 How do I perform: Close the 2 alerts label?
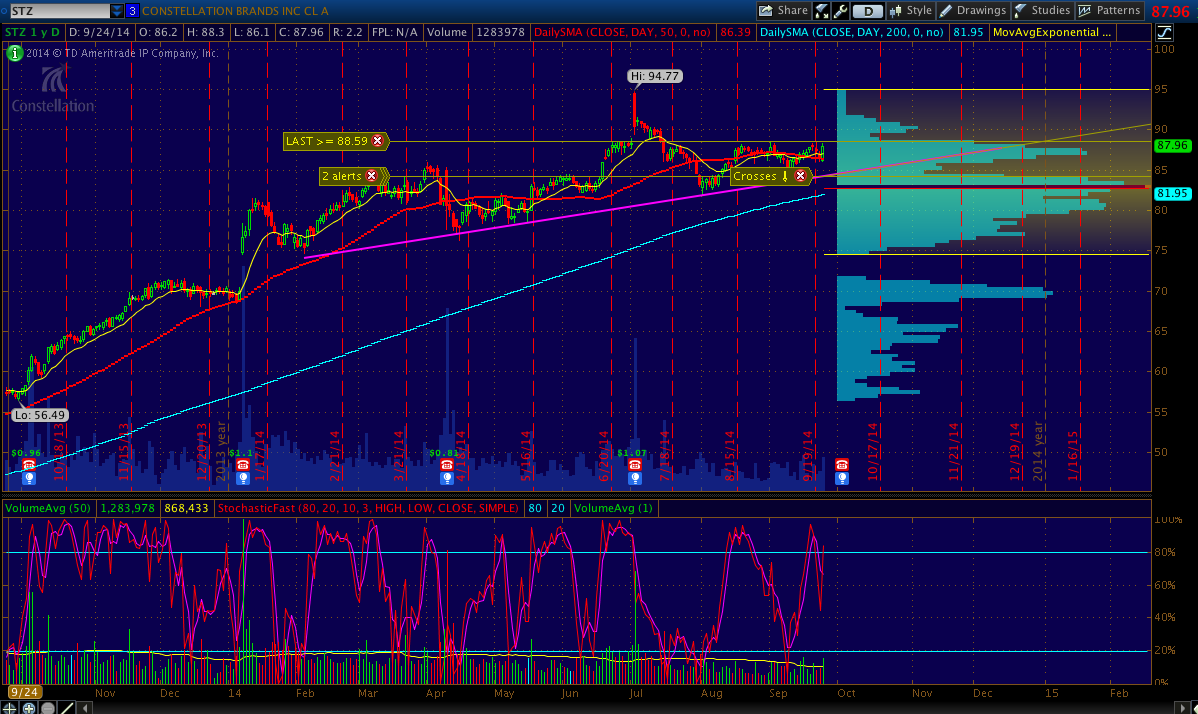pos(371,176)
